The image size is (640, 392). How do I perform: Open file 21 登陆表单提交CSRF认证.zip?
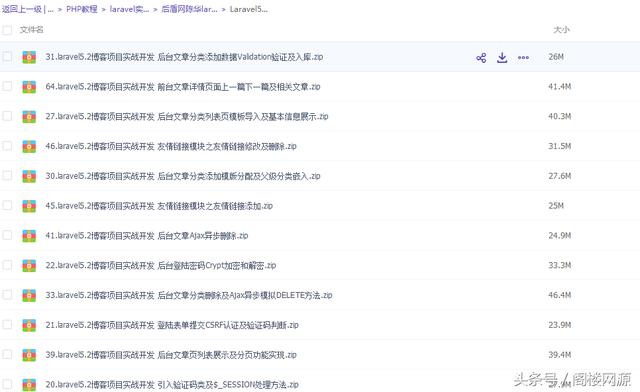point(172,325)
